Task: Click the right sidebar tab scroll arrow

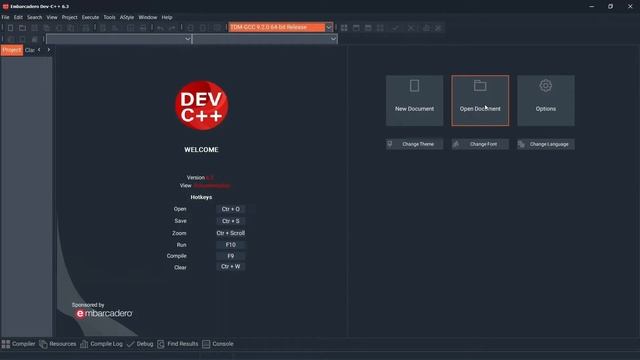Action: coord(49,50)
